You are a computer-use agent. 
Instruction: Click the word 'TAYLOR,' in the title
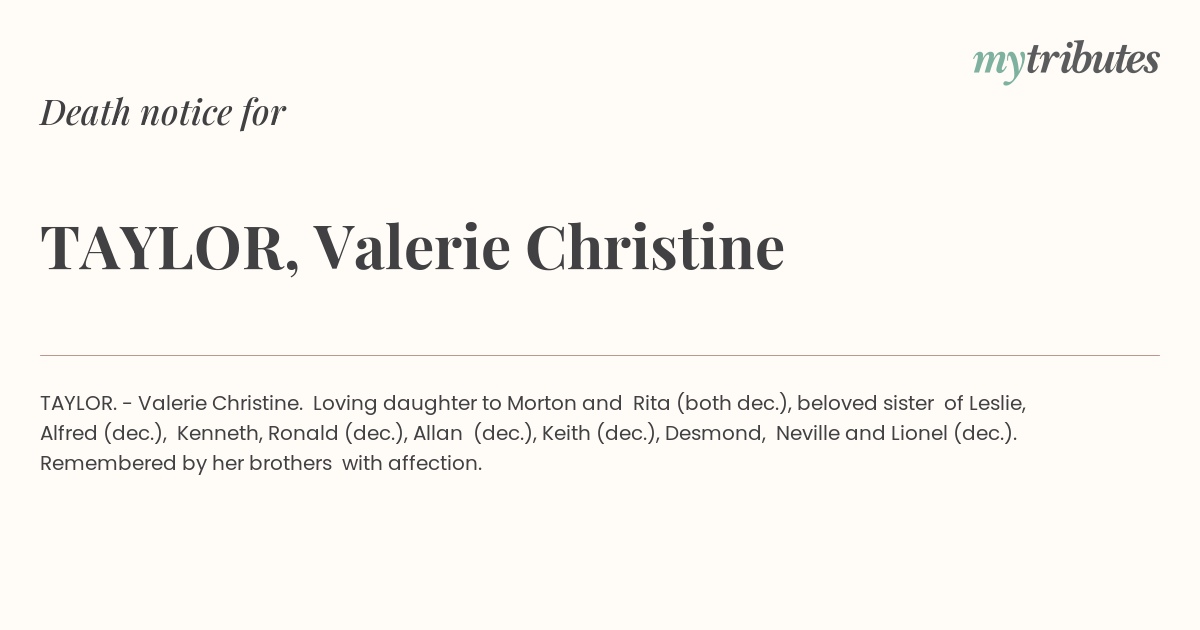(170, 250)
